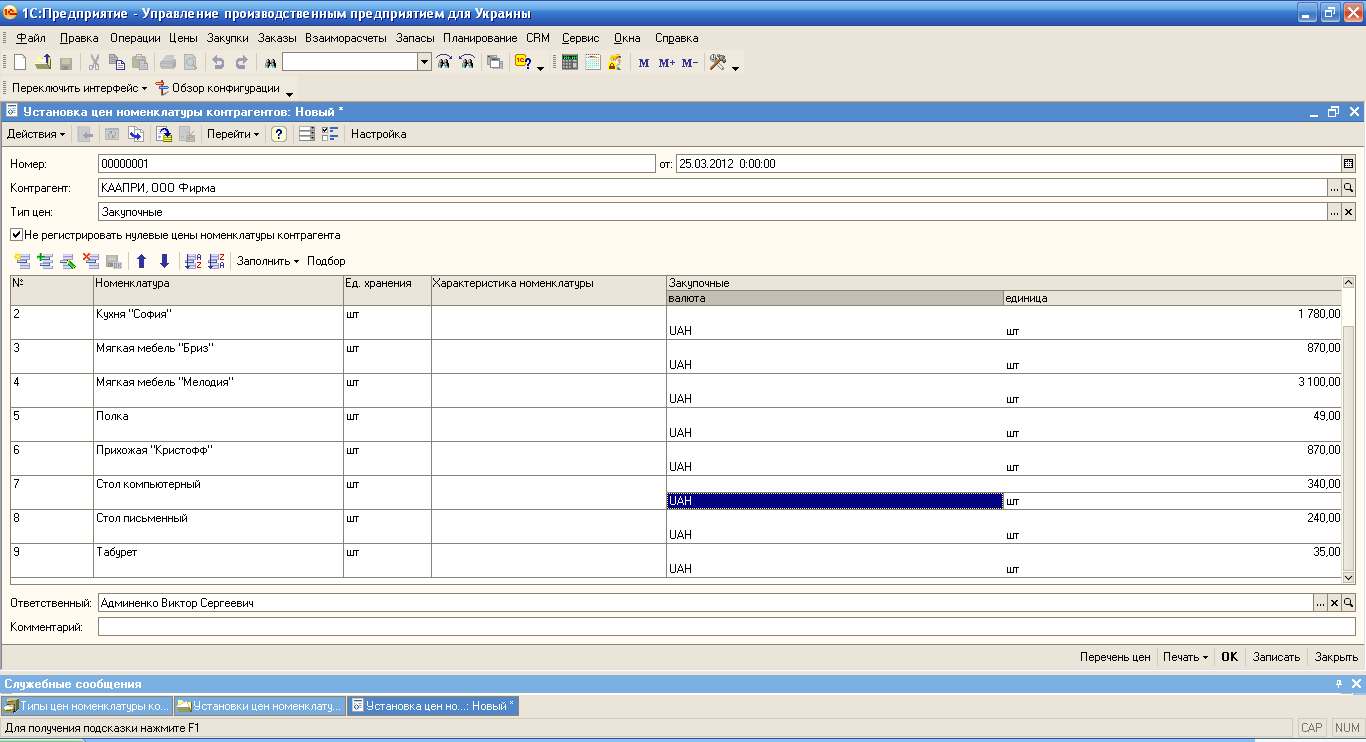
Task: Expand the tools icon dropdown arrow
Action: coord(736,67)
